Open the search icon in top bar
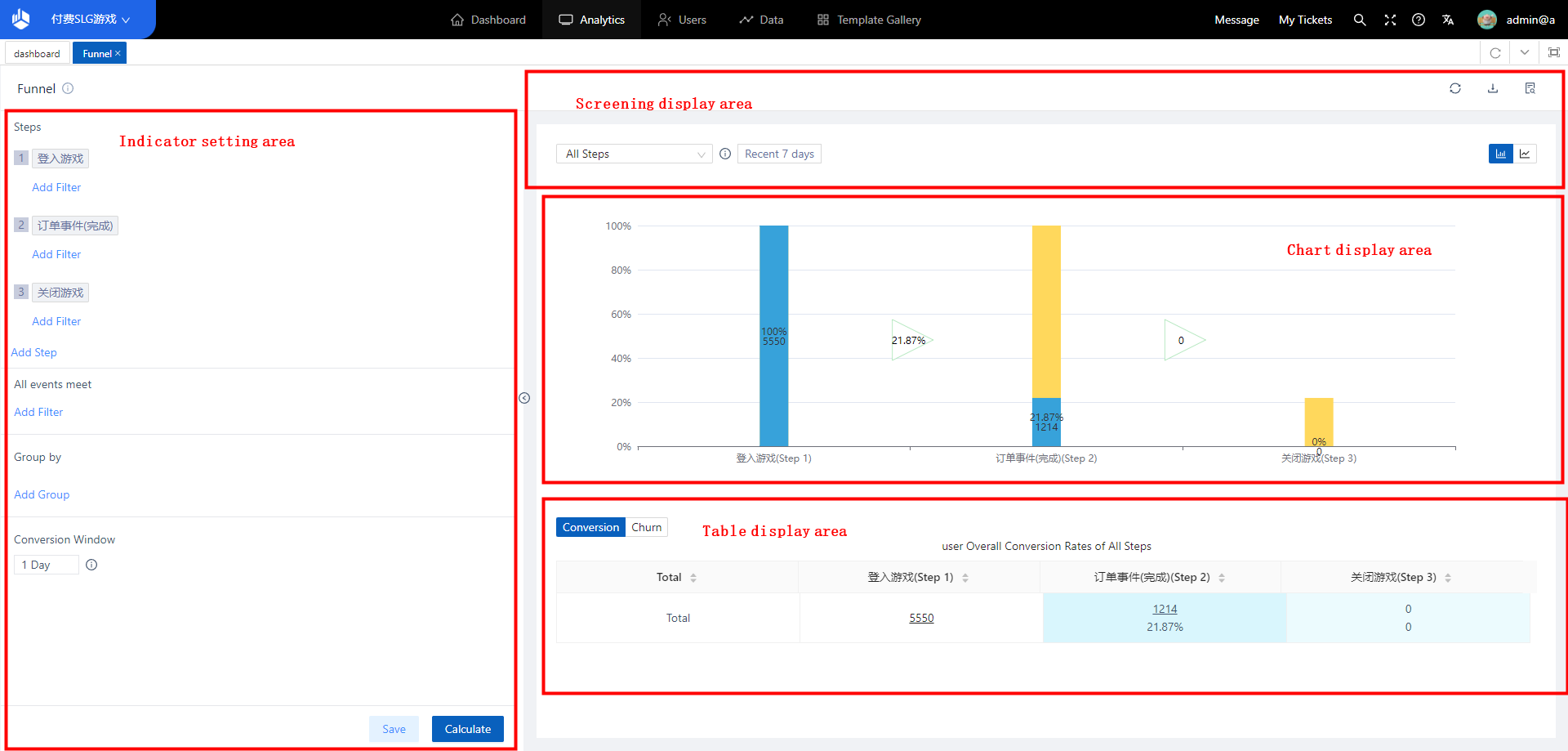This screenshot has width=1568, height=751. [1359, 20]
